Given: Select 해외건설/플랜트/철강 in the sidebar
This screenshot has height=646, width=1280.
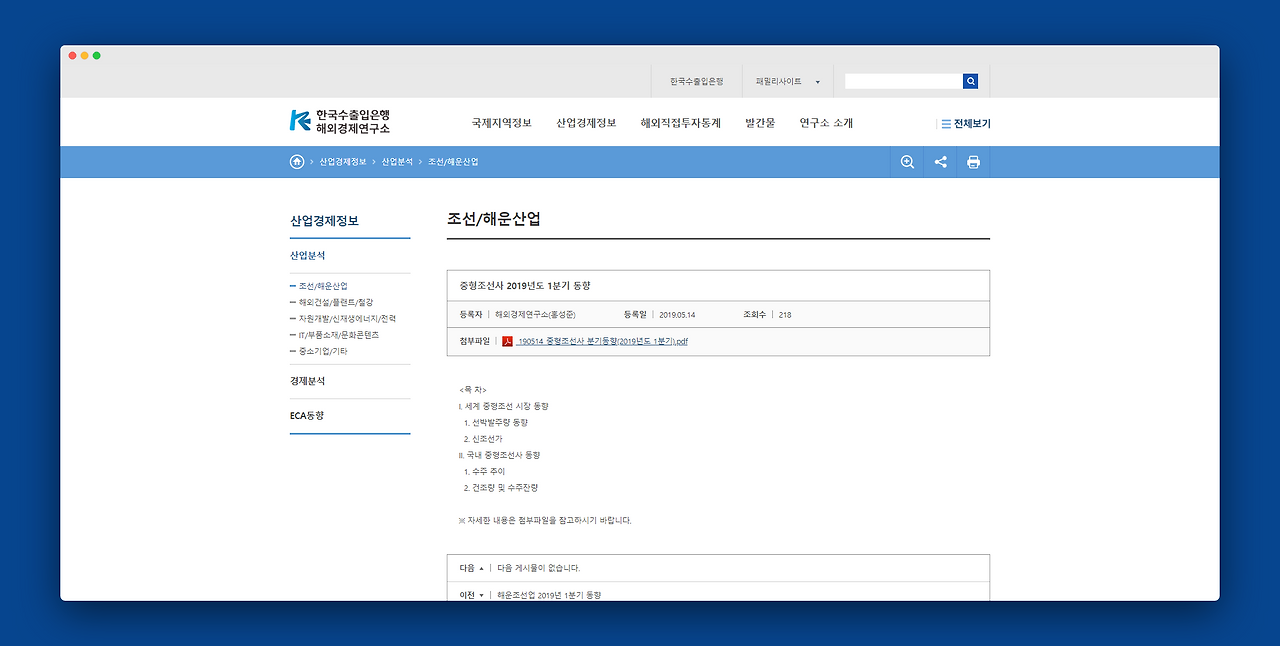Looking at the screenshot, I should (x=336, y=302).
